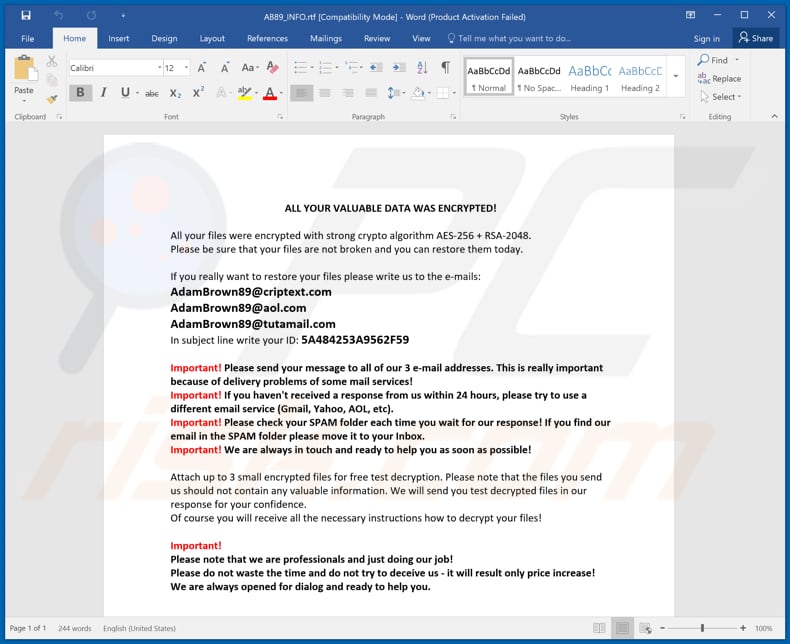Click the Subscript X2 icon
Viewport: 790px width, 644px height.
click(175, 93)
